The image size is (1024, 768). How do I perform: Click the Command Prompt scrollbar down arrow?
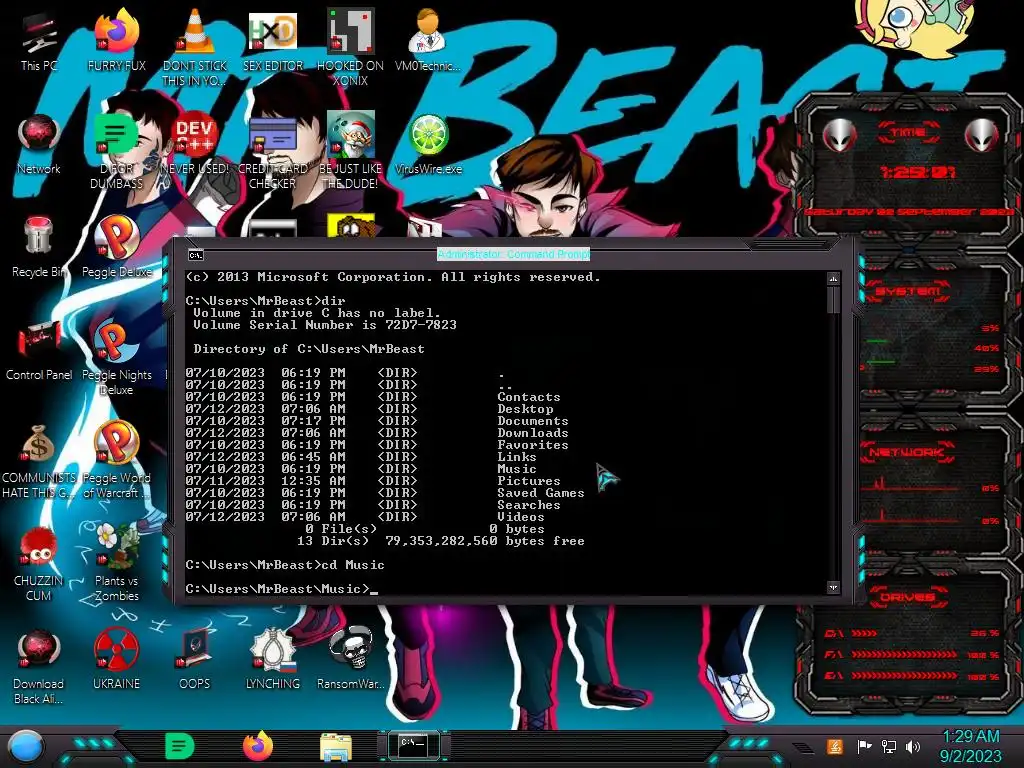coord(833,587)
